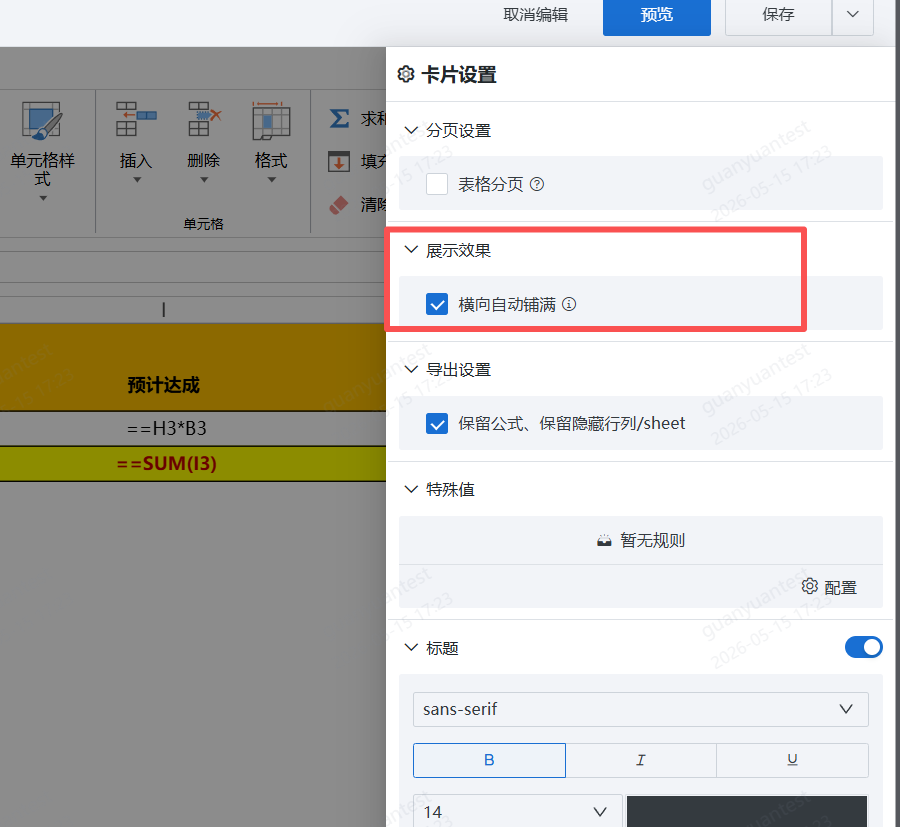Click 取消编辑 to cancel editing
This screenshot has height=827, width=900.
536,15
